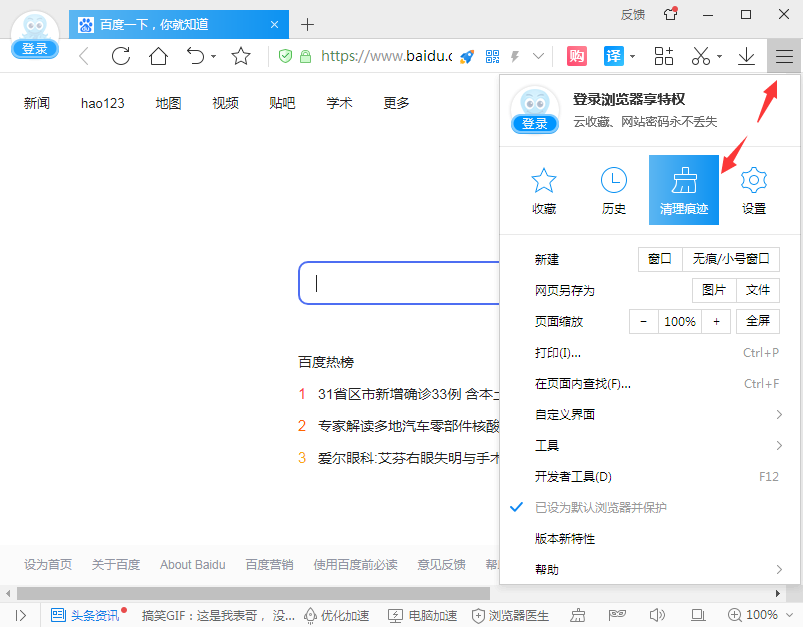Open the skin shirt icon
Screen dimensions: 803x627
pos(671,14)
